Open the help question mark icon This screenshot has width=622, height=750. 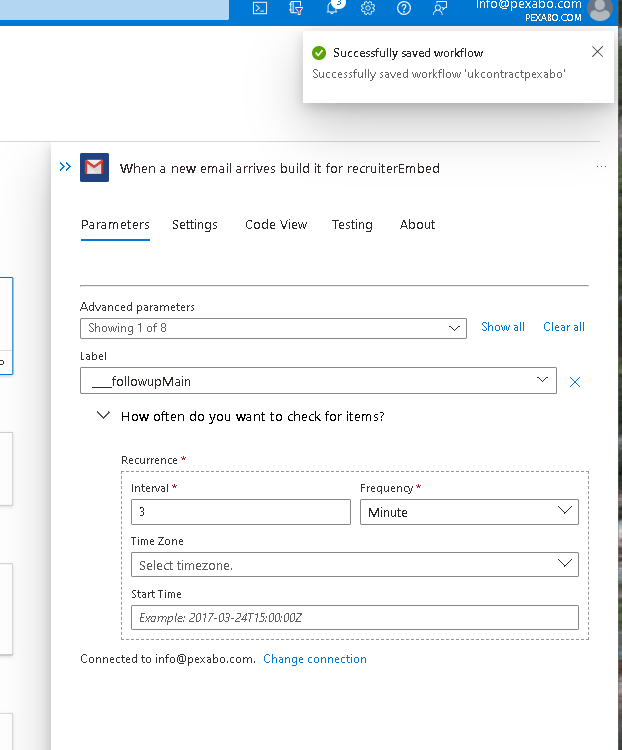click(x=404, y=8)
